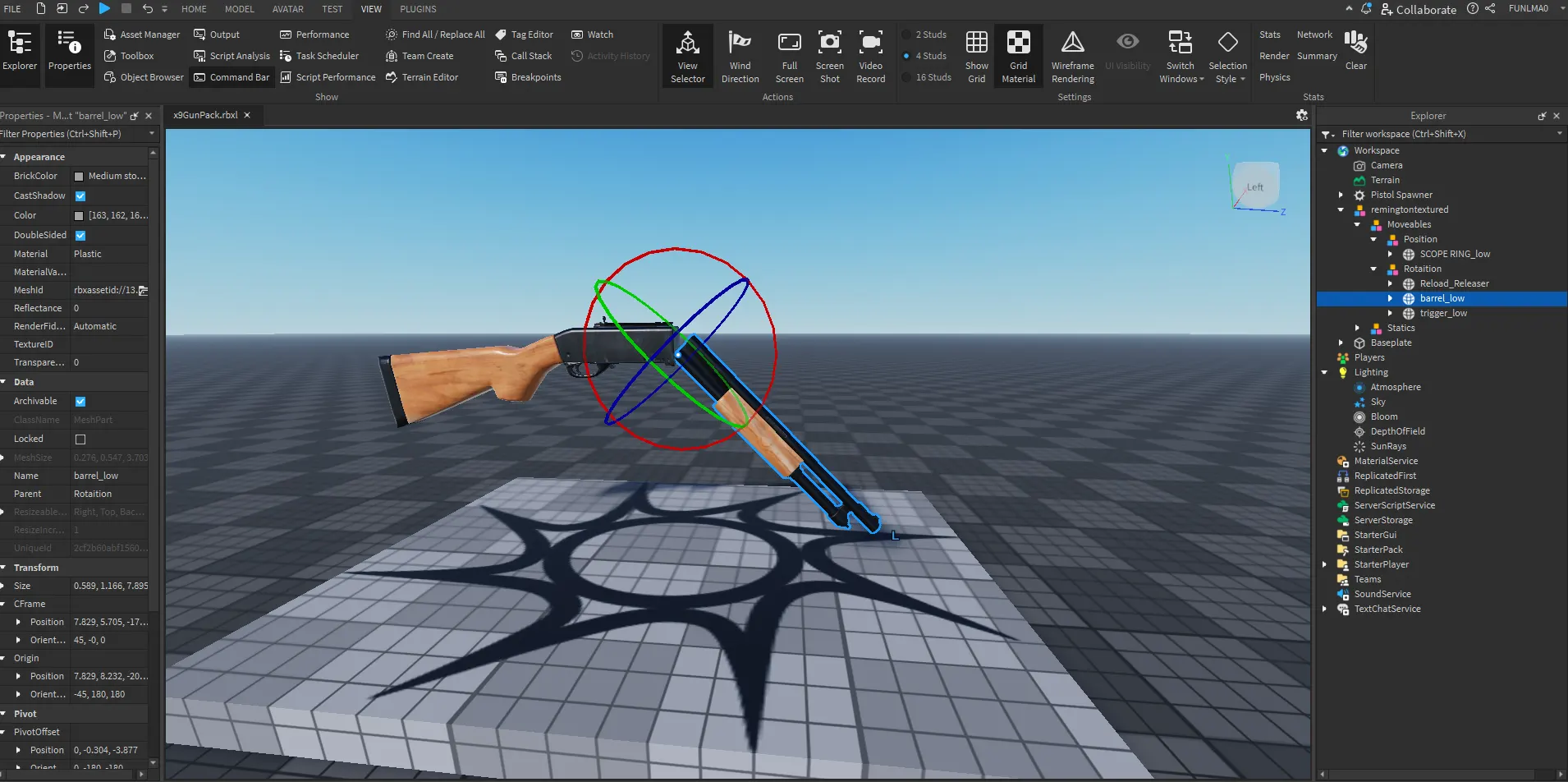The height and width of the screenshot is (782, 1568).
Task: Enable the Locked checkbox
Action: pos(80,439)
